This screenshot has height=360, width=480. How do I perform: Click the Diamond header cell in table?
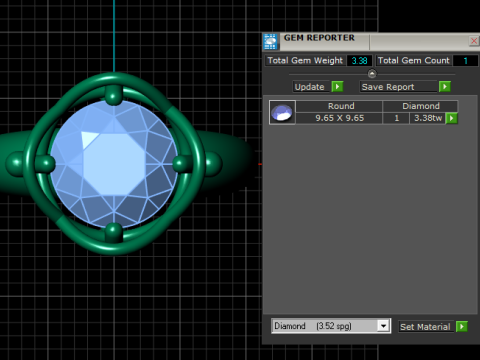pos(421,106)
